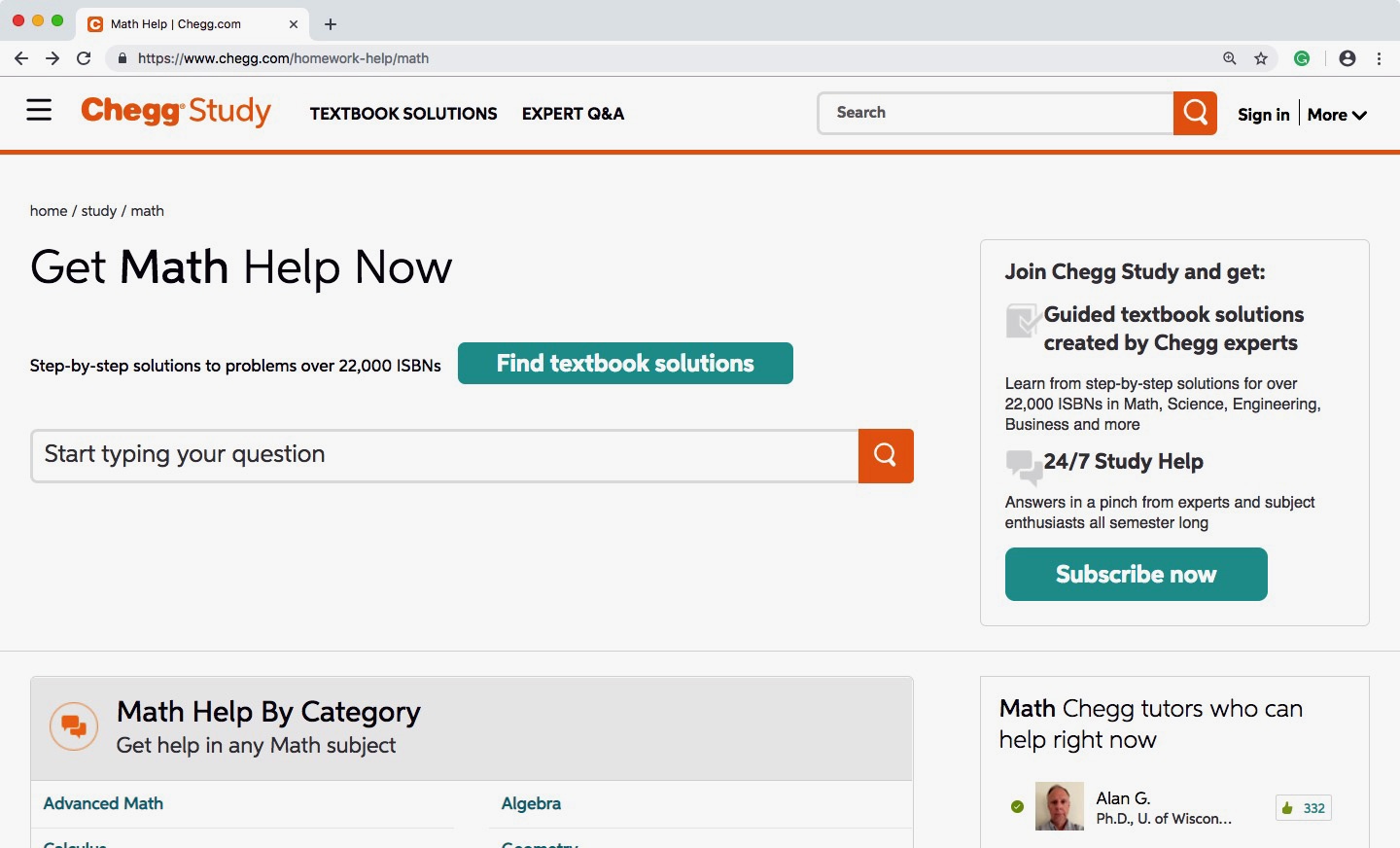Screen dimensions: 1400x848
Task: Click 'Step-by-step solutions to problems' text
Action: click(235, 366)
